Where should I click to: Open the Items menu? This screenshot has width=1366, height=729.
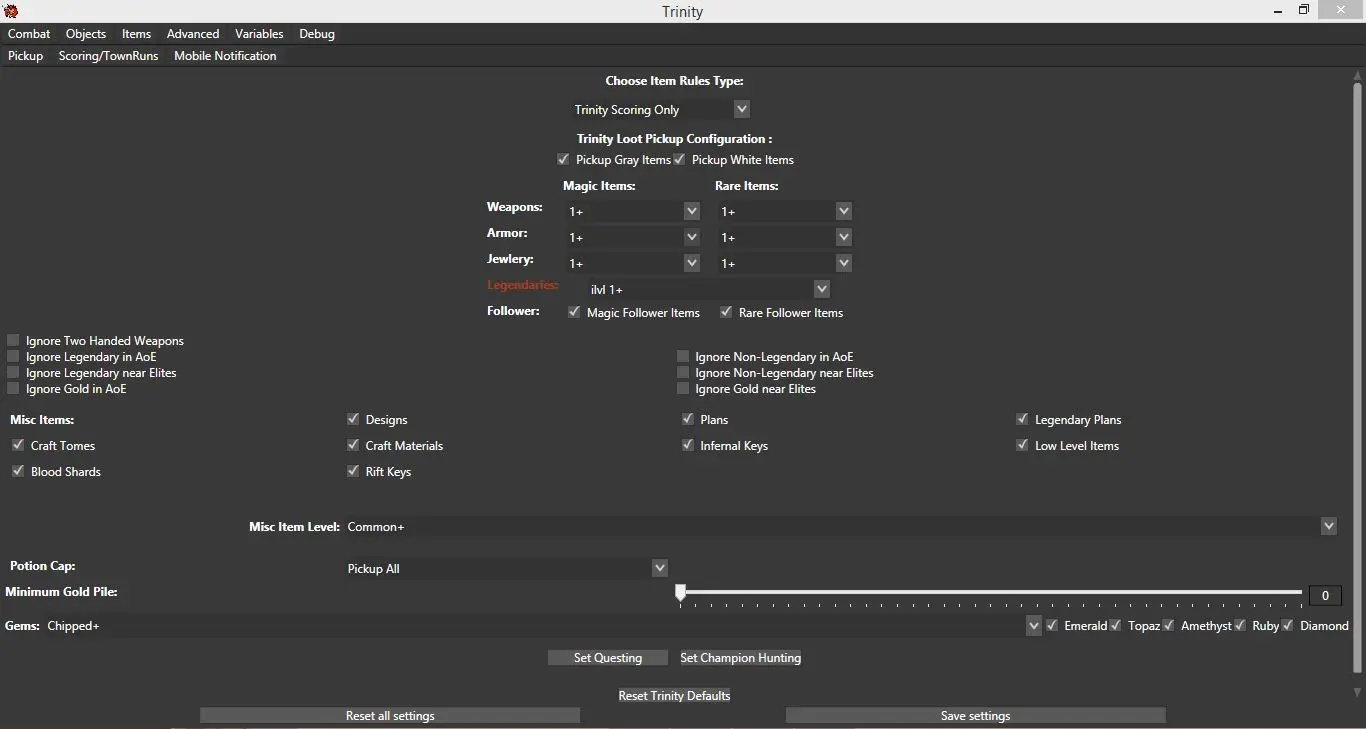coord(136,34)
